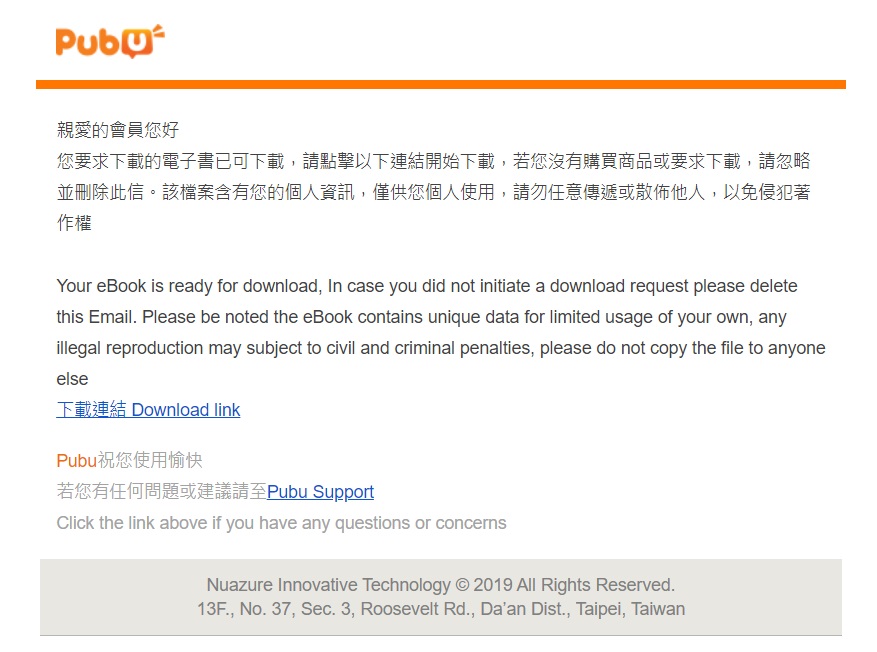Click the line starting "Your eBook is ready"
This screenshot has height=652, width=877.
pyautogui.click(x=427, y=286)
